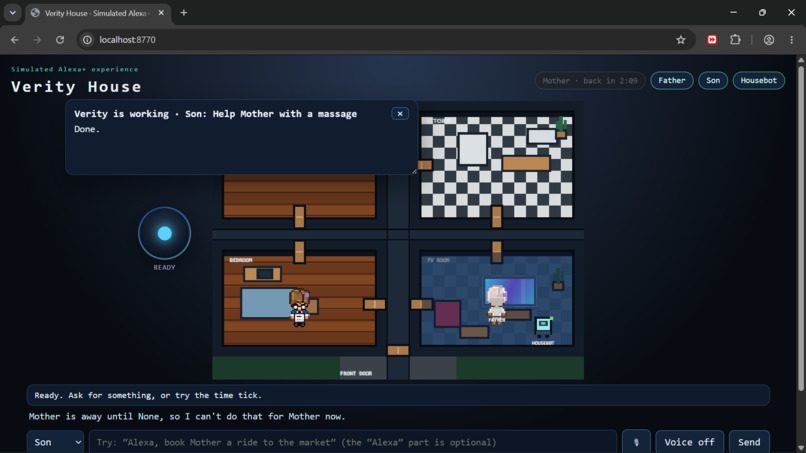The image size is (806, 453).
Task: Click the Verity House title heading
Action: (76, 86)
